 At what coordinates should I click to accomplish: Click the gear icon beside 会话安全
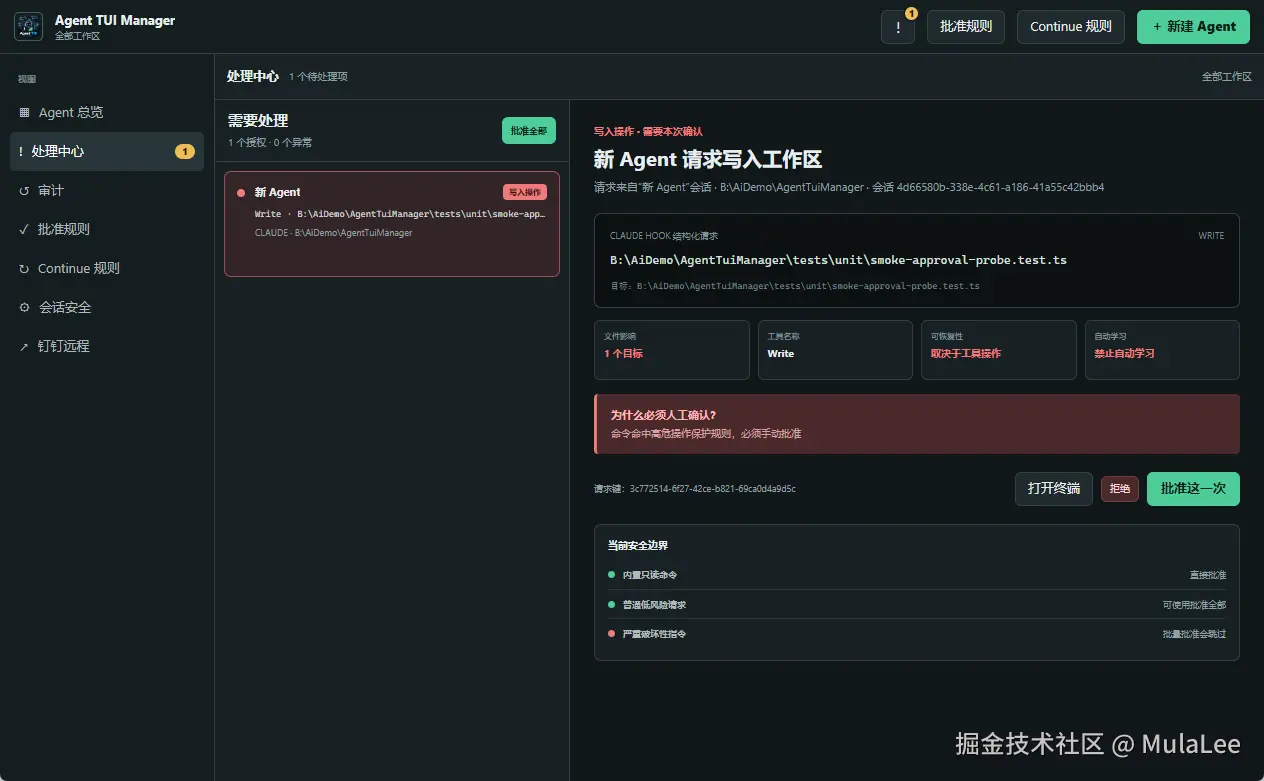tap(24, 307)
